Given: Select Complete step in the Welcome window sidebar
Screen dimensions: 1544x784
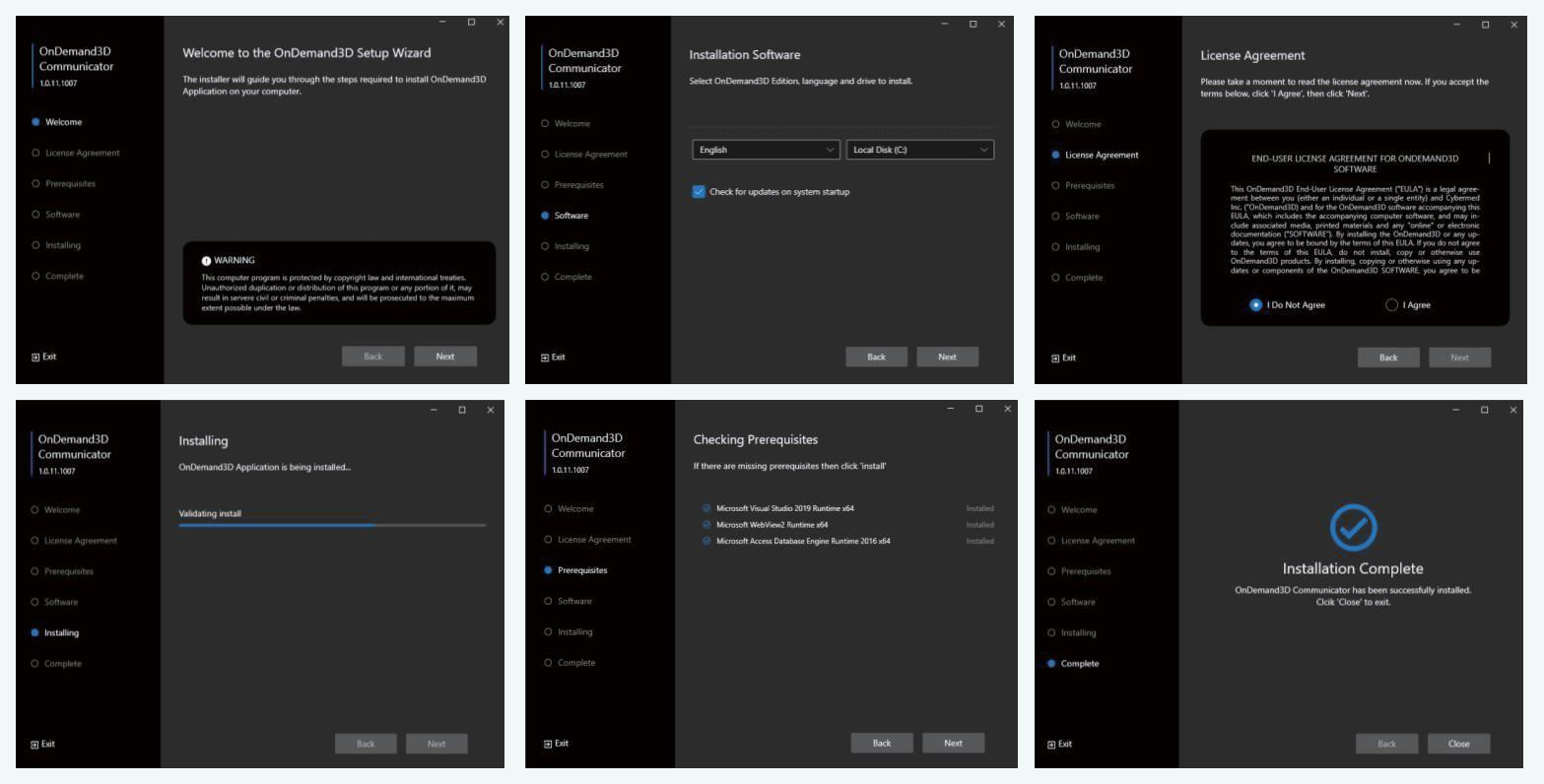Looking at the screenshot, I should pyautogui.click(x=58, y=277).
